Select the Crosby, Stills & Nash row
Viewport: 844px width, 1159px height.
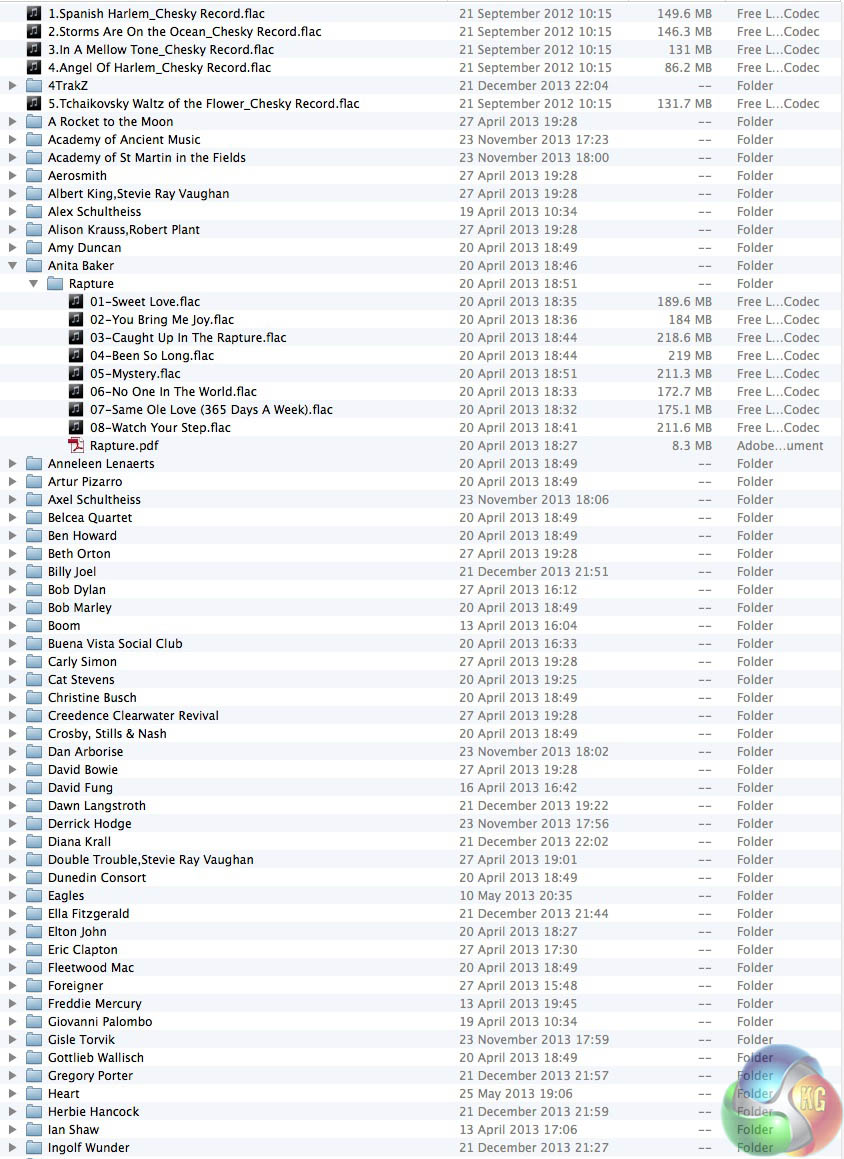pyautogui.click(x=422, y=733)
